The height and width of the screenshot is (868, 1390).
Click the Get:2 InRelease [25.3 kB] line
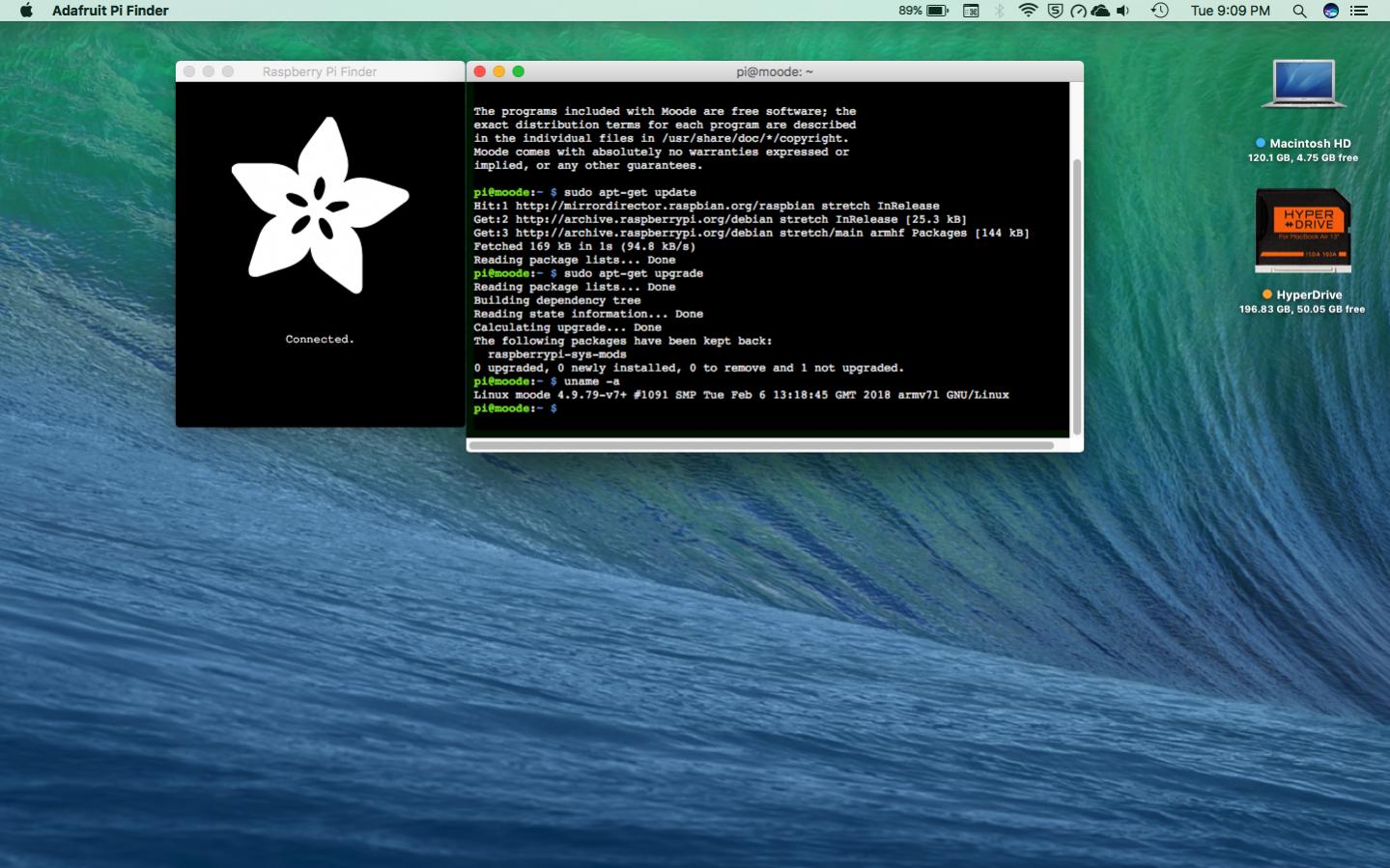tap(720, 219)
